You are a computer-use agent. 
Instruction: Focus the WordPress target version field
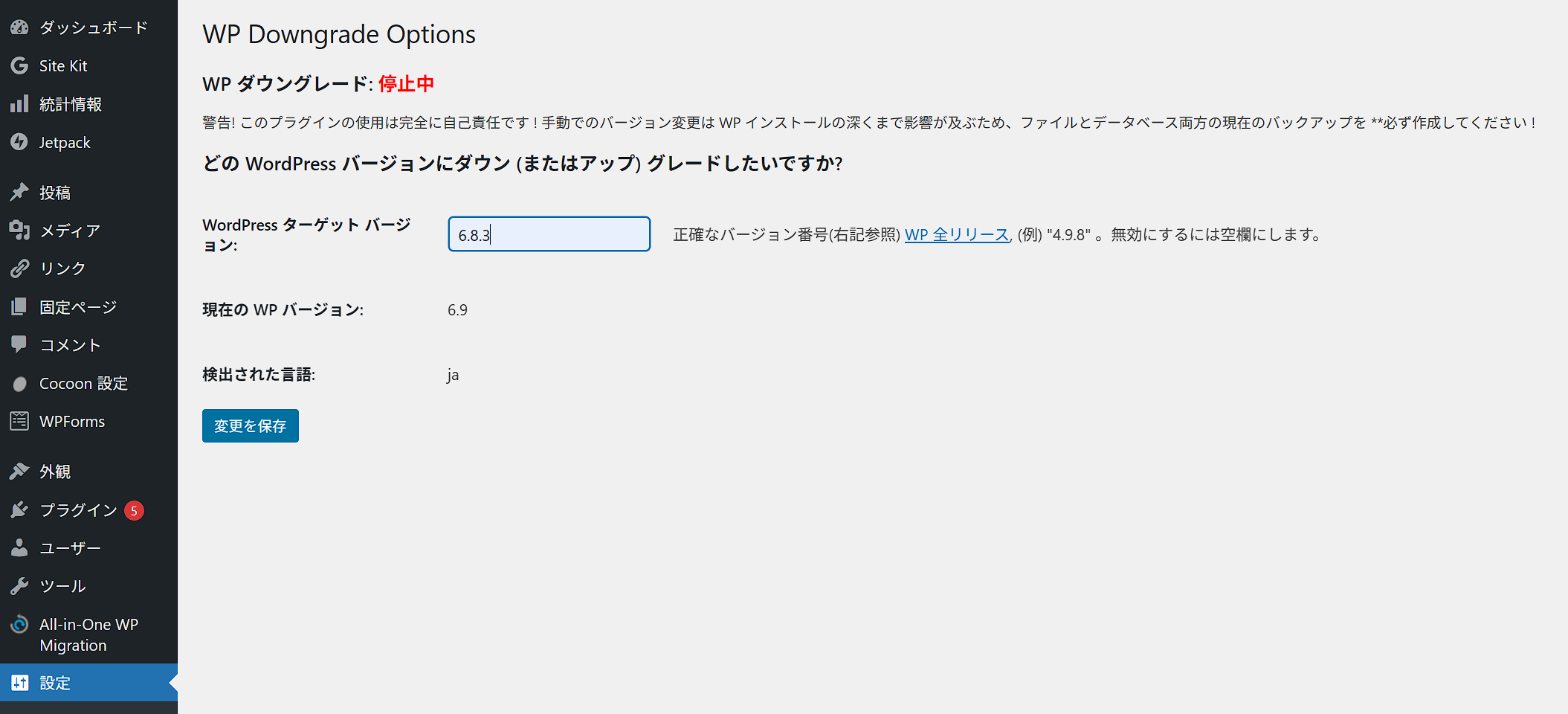click(549, 234)
